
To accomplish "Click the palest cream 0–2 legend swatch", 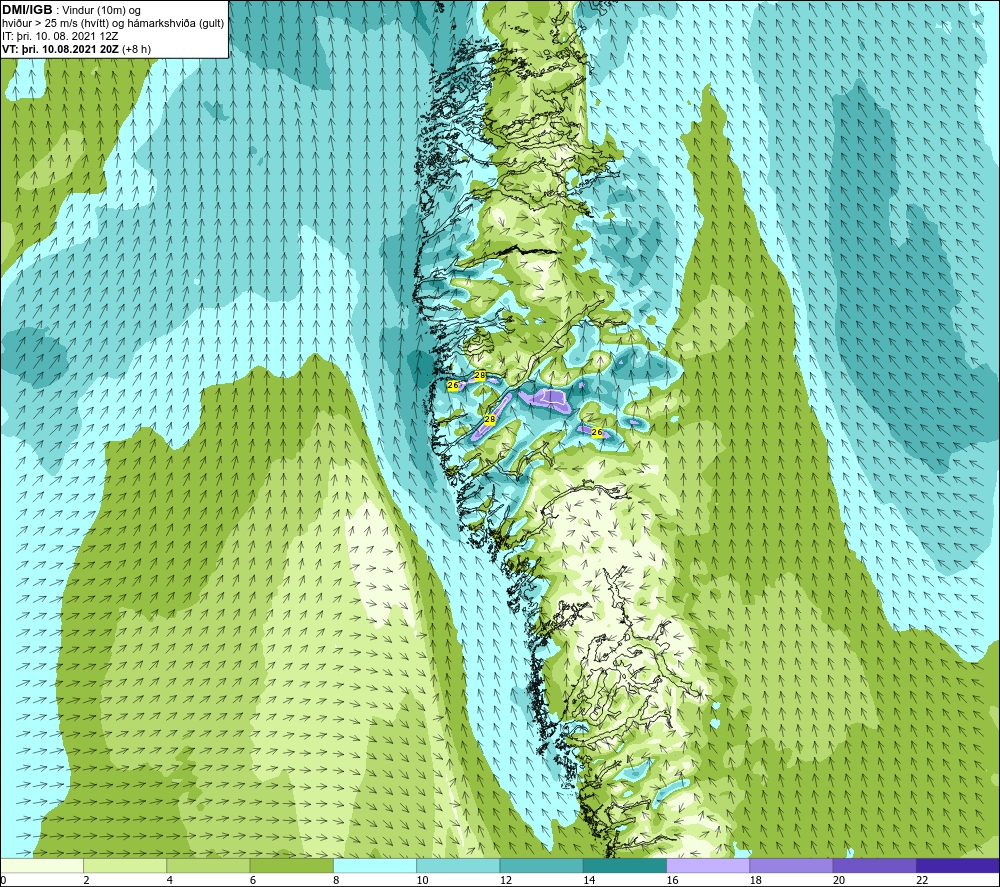I will coord(41,865).
